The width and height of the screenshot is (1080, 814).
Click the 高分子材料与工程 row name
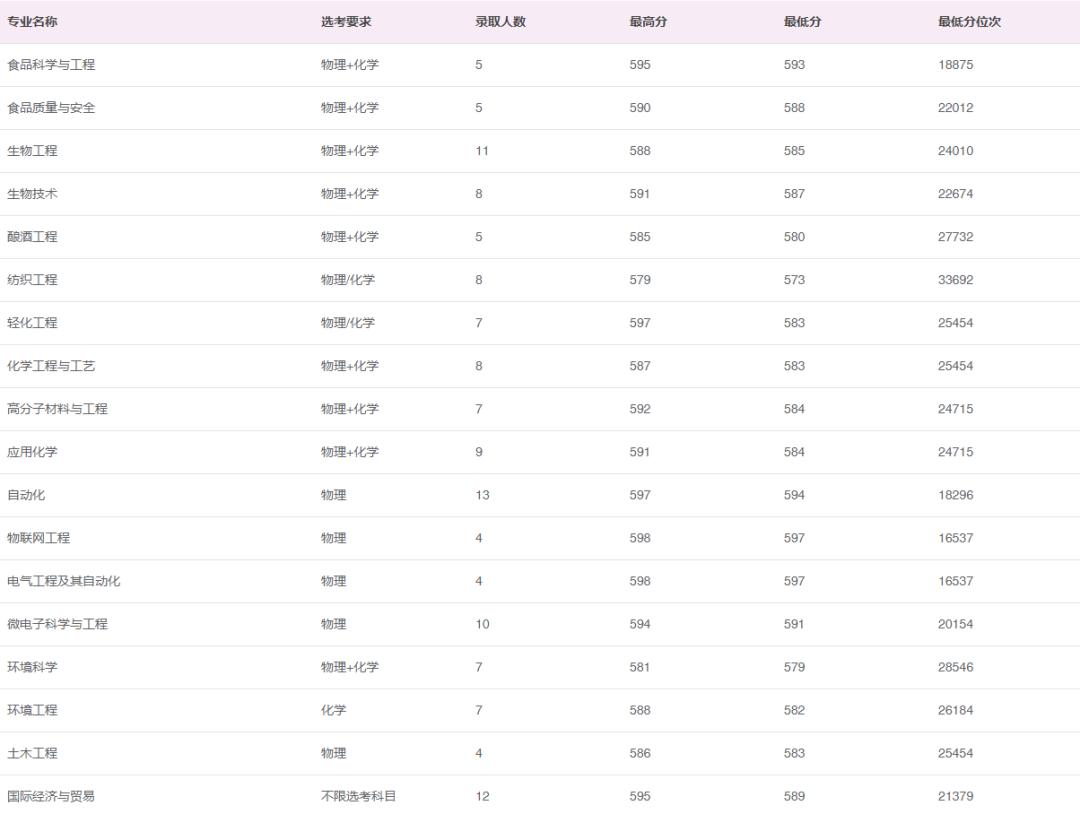(57, 409)
